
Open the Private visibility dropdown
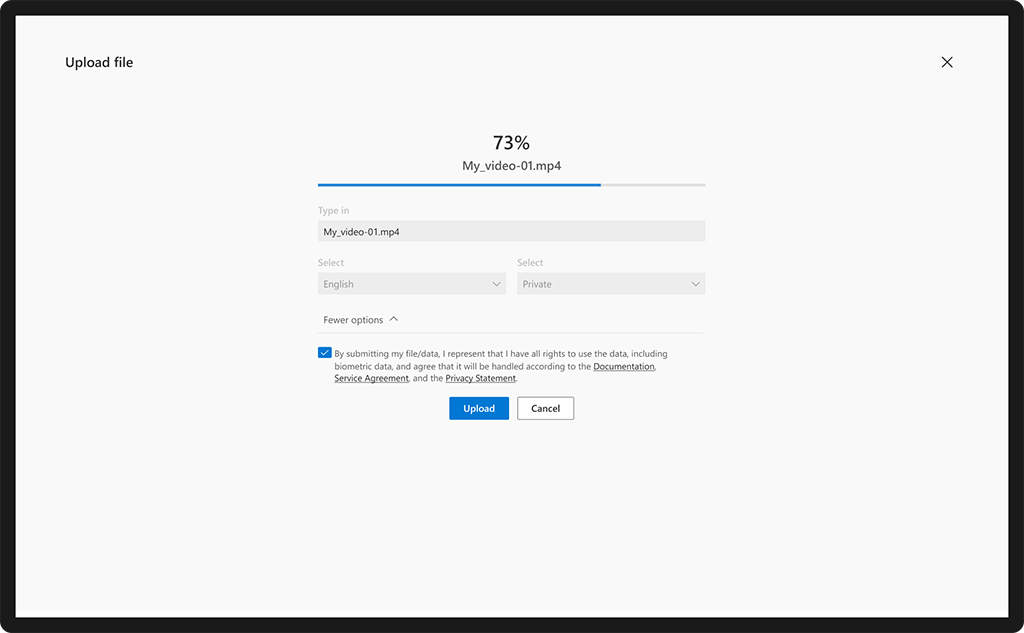coord(611,283)
